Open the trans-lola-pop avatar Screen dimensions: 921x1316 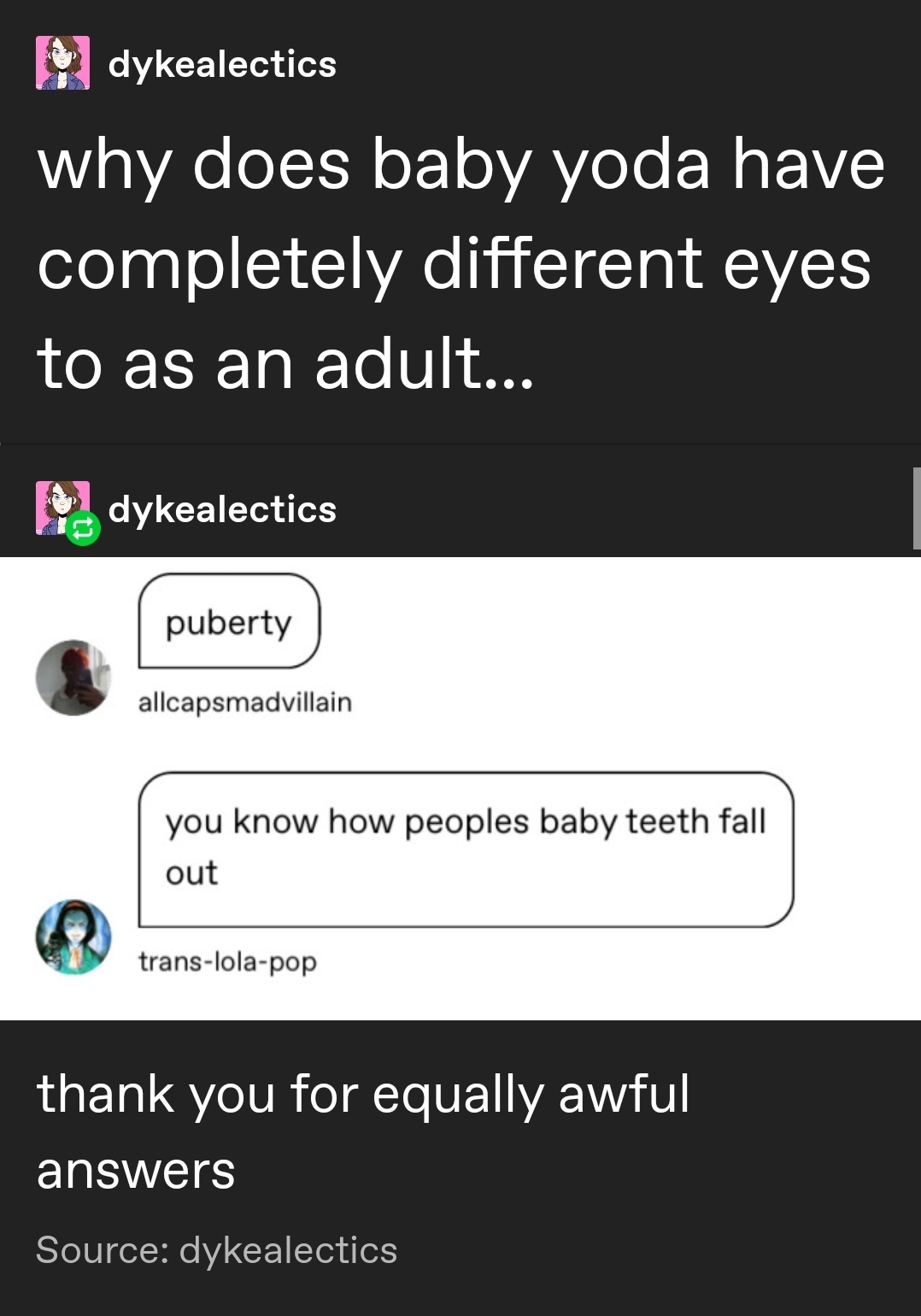tap(73, 937)
